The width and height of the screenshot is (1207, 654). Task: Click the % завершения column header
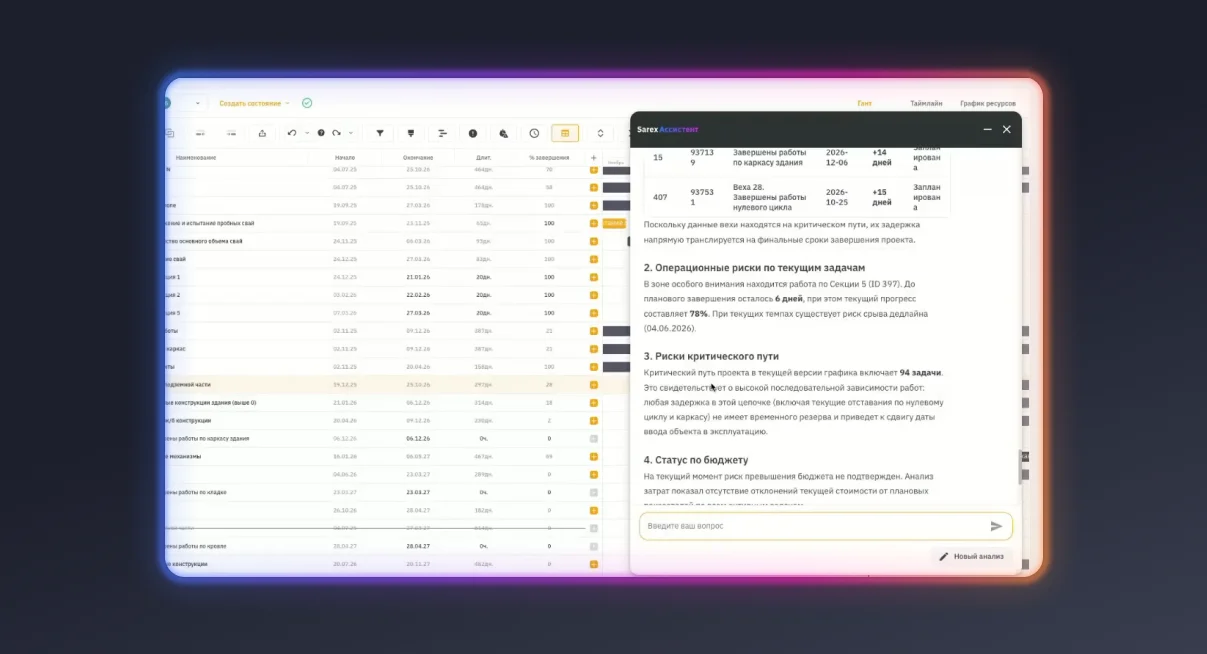point(549,158)
